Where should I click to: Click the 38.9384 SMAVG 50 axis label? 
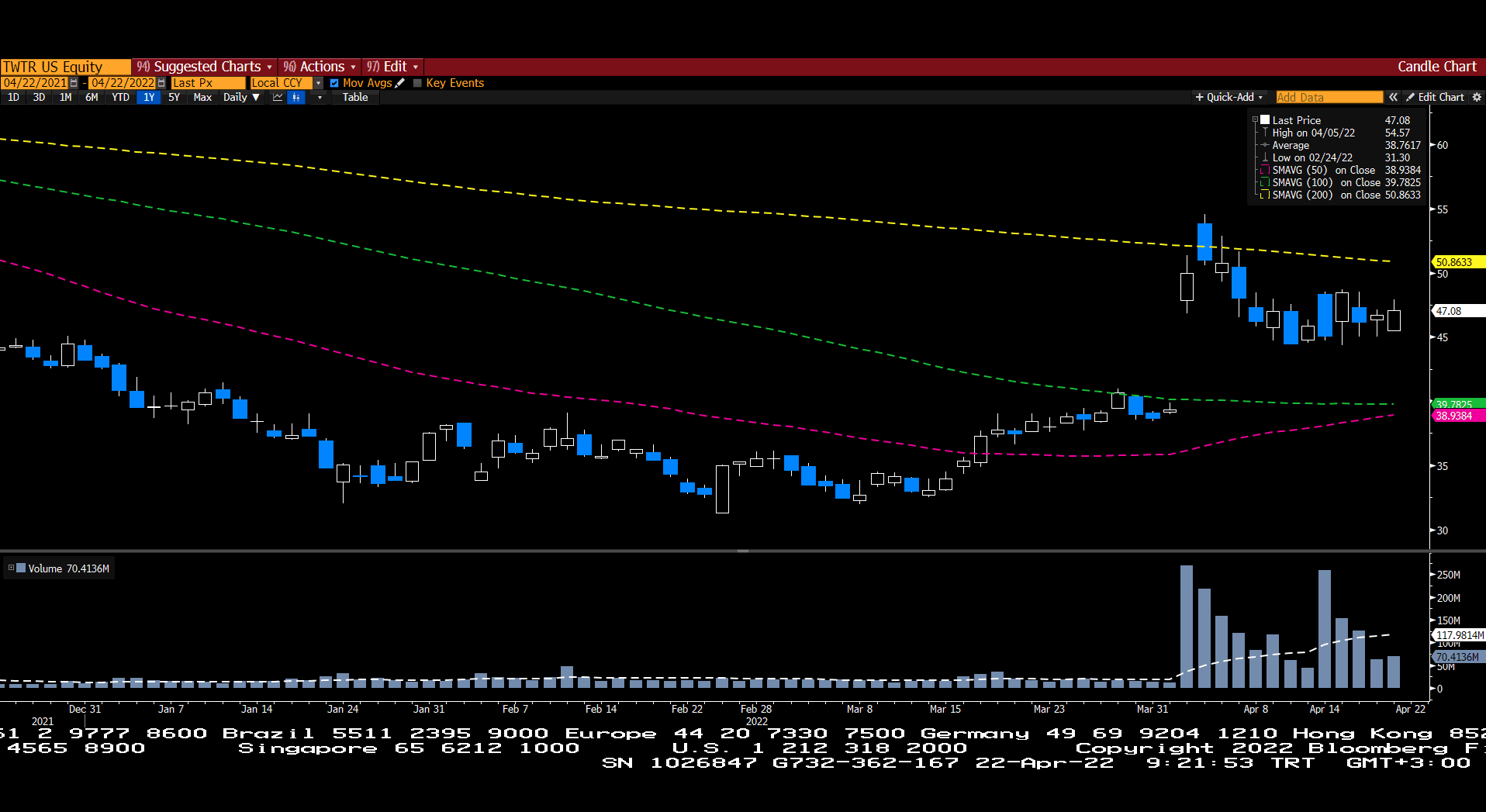[1458, 416]
